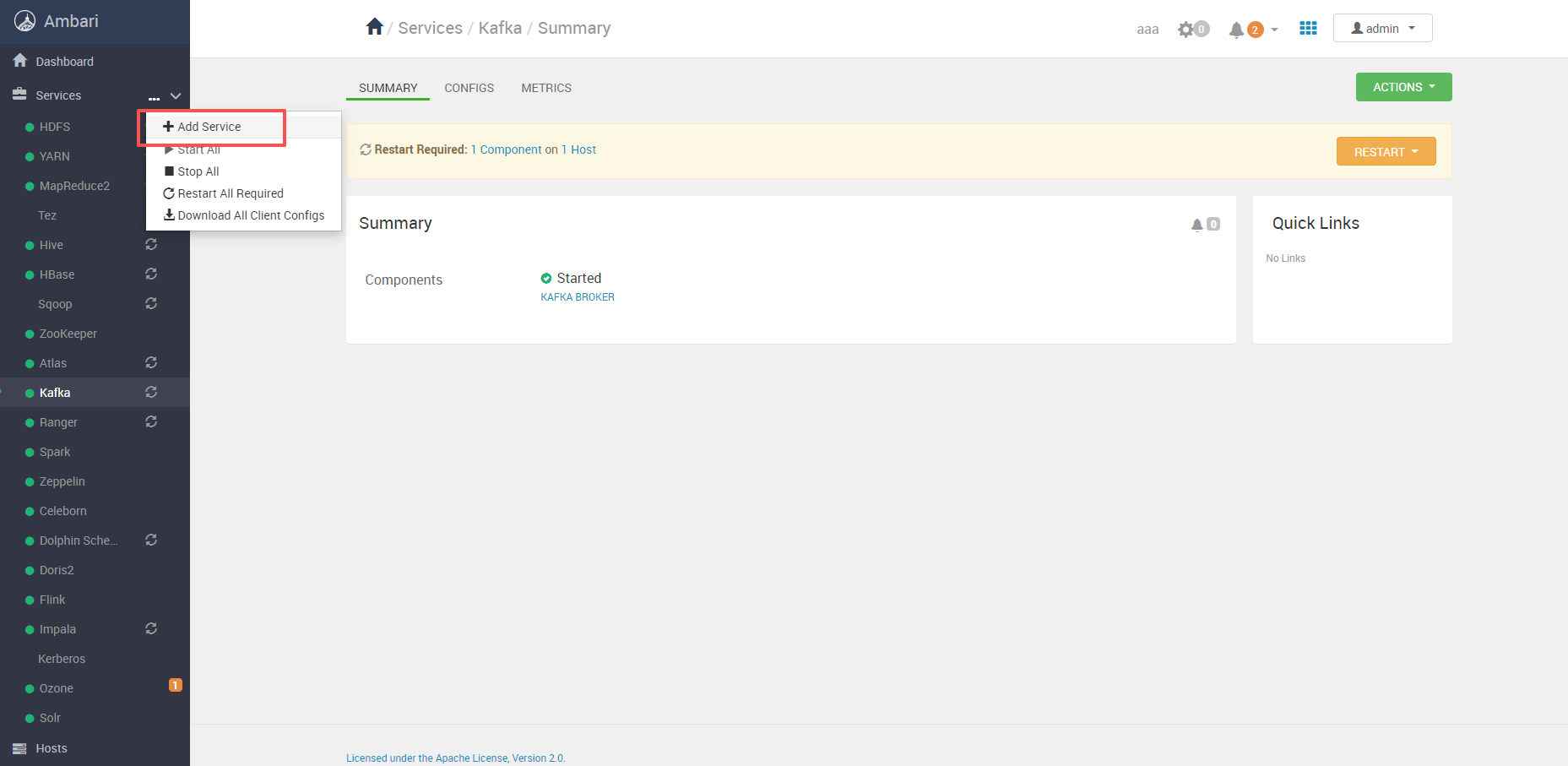Collapse the Services list chevron
1568x766 pixels.
click(x=176, y=96)
